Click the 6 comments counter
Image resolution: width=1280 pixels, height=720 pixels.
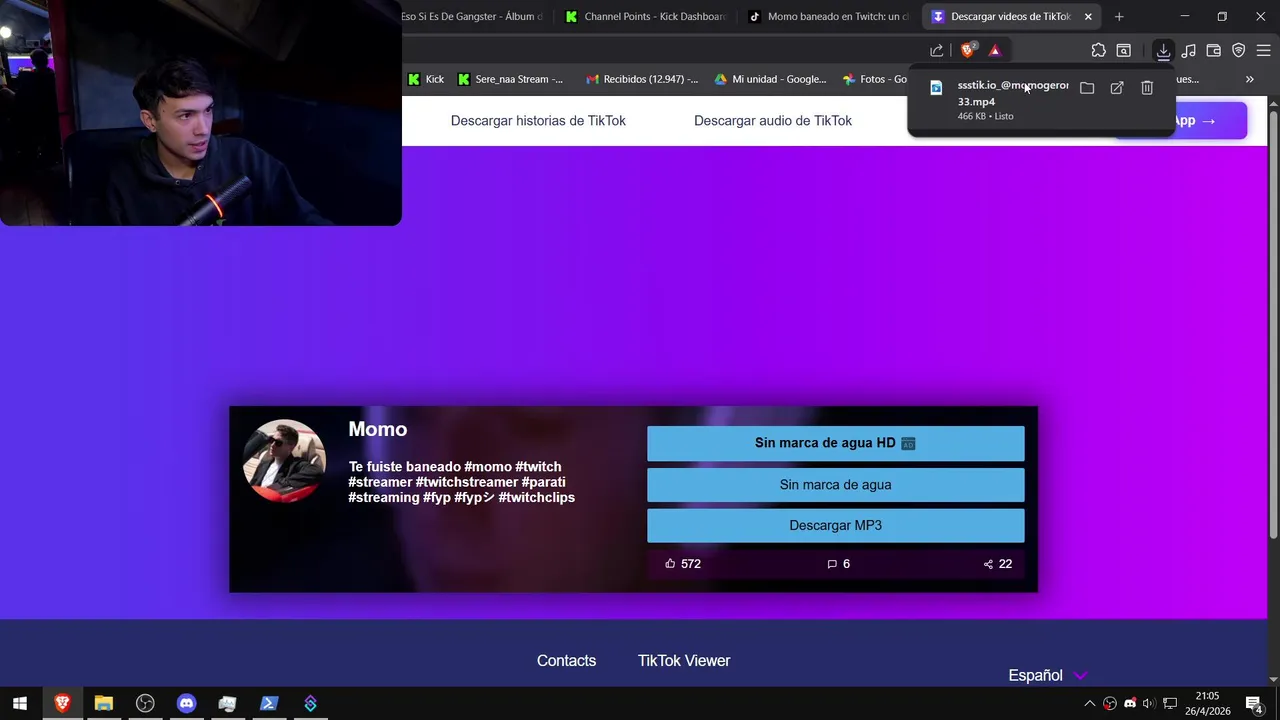click(x=838, y=564)
